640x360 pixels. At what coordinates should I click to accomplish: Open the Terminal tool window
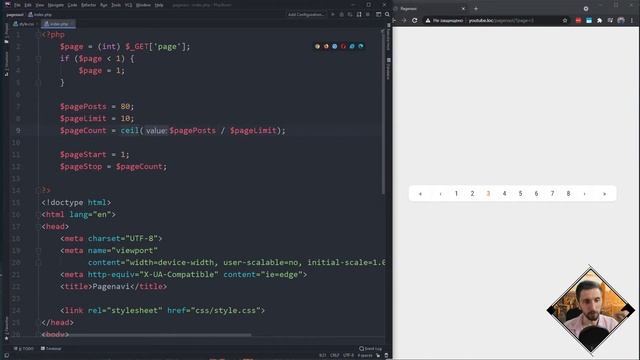pos(51,349)
